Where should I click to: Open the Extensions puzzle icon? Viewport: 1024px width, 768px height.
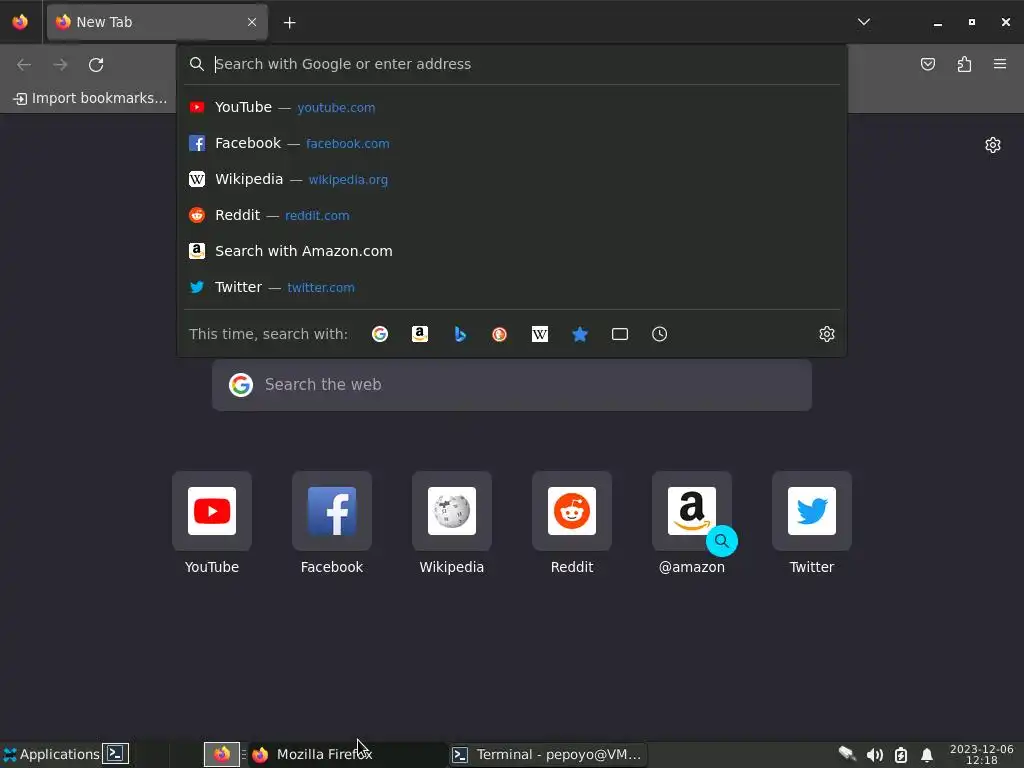point(964,64)
